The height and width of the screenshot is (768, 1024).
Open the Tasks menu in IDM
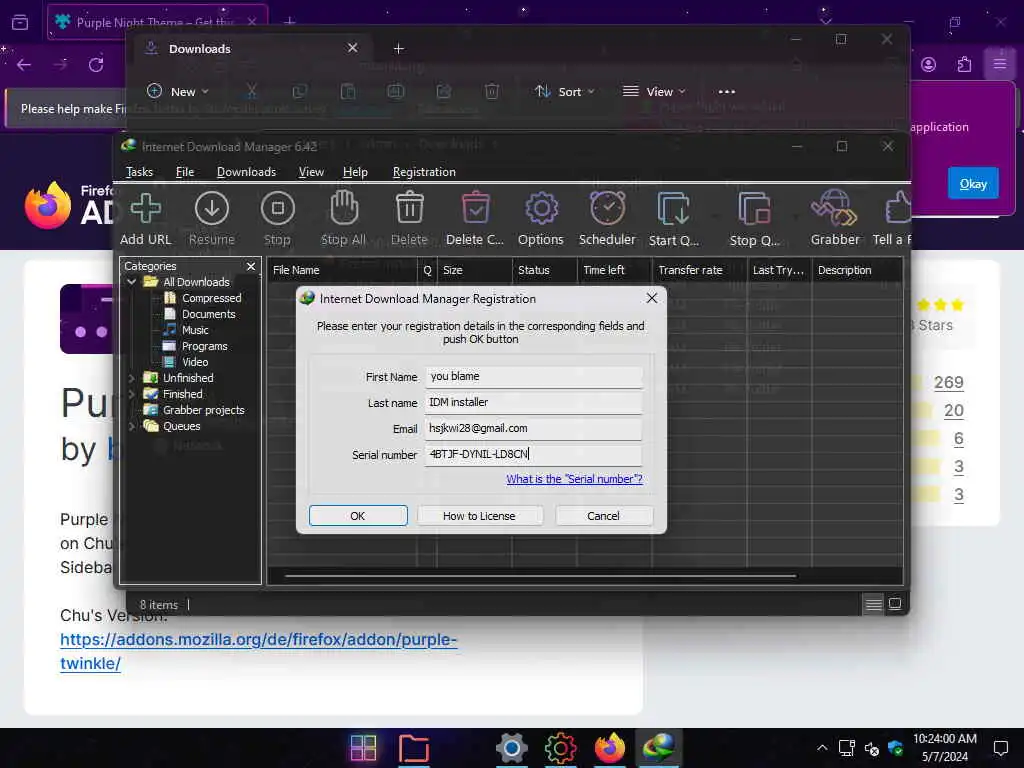139,172
